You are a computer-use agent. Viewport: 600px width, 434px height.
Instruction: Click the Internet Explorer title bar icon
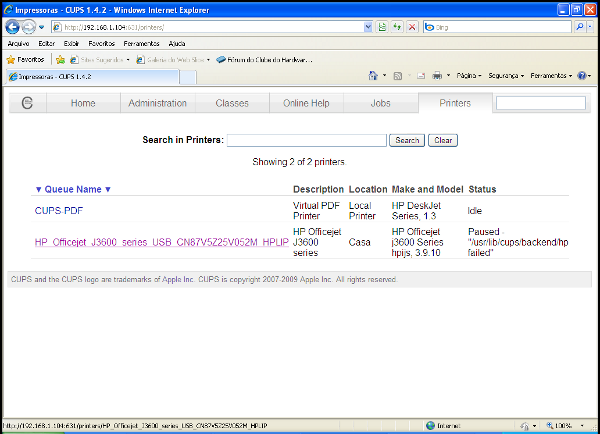click(x=8, y=10)
